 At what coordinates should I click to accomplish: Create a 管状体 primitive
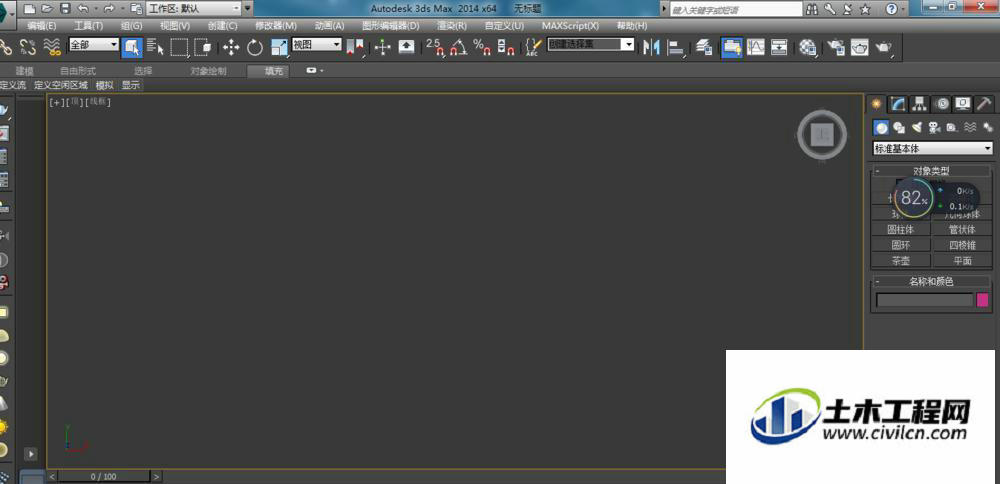point(962,230)
